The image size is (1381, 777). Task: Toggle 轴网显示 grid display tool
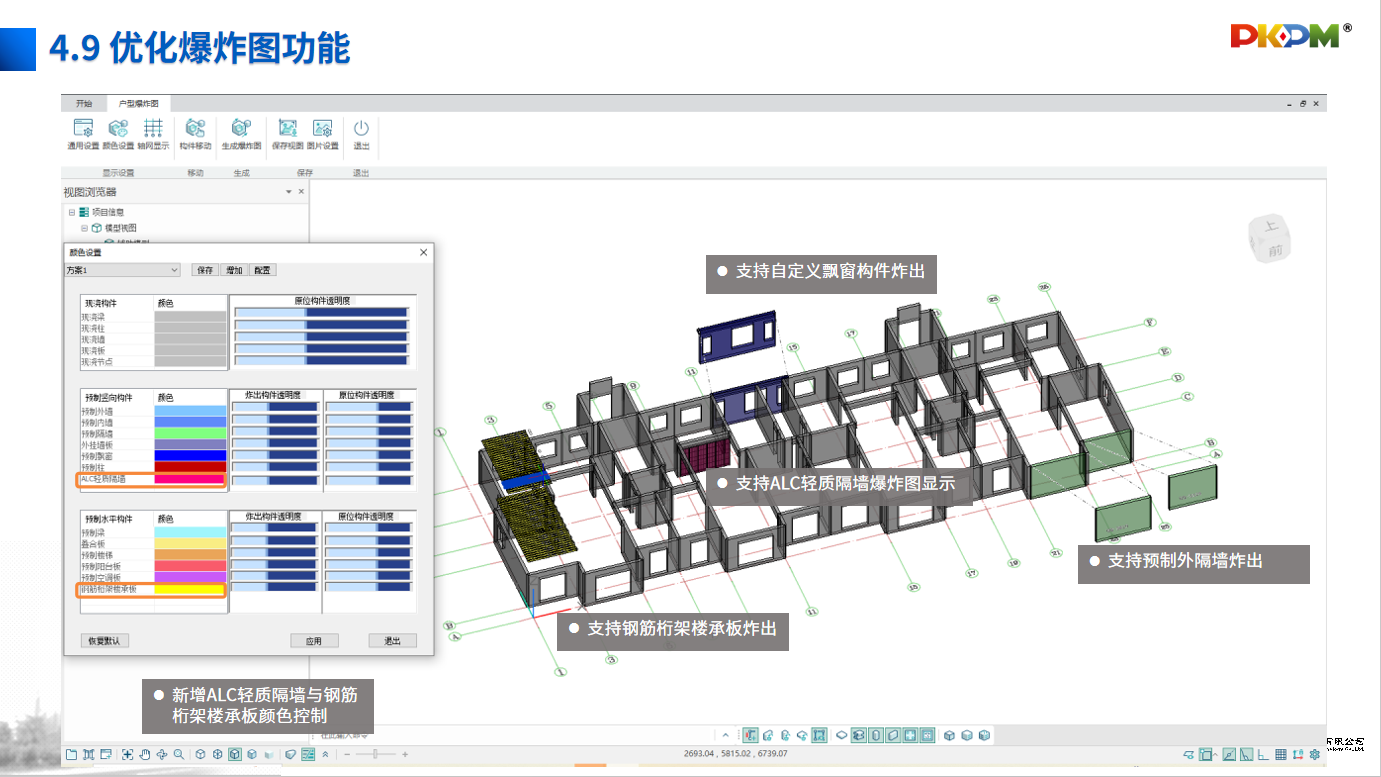pyautogui.click(x=153, y=129)
